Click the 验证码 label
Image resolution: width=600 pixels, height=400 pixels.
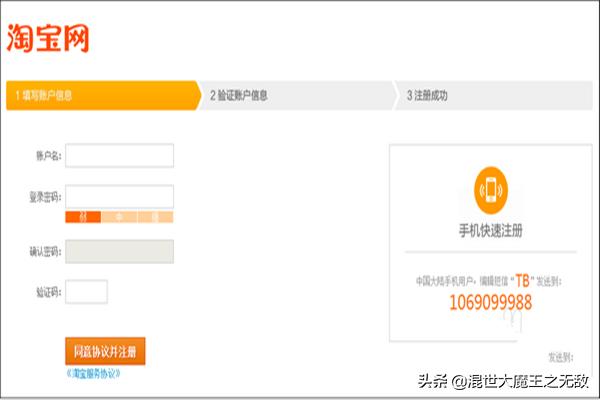click(x=49, y=292)
